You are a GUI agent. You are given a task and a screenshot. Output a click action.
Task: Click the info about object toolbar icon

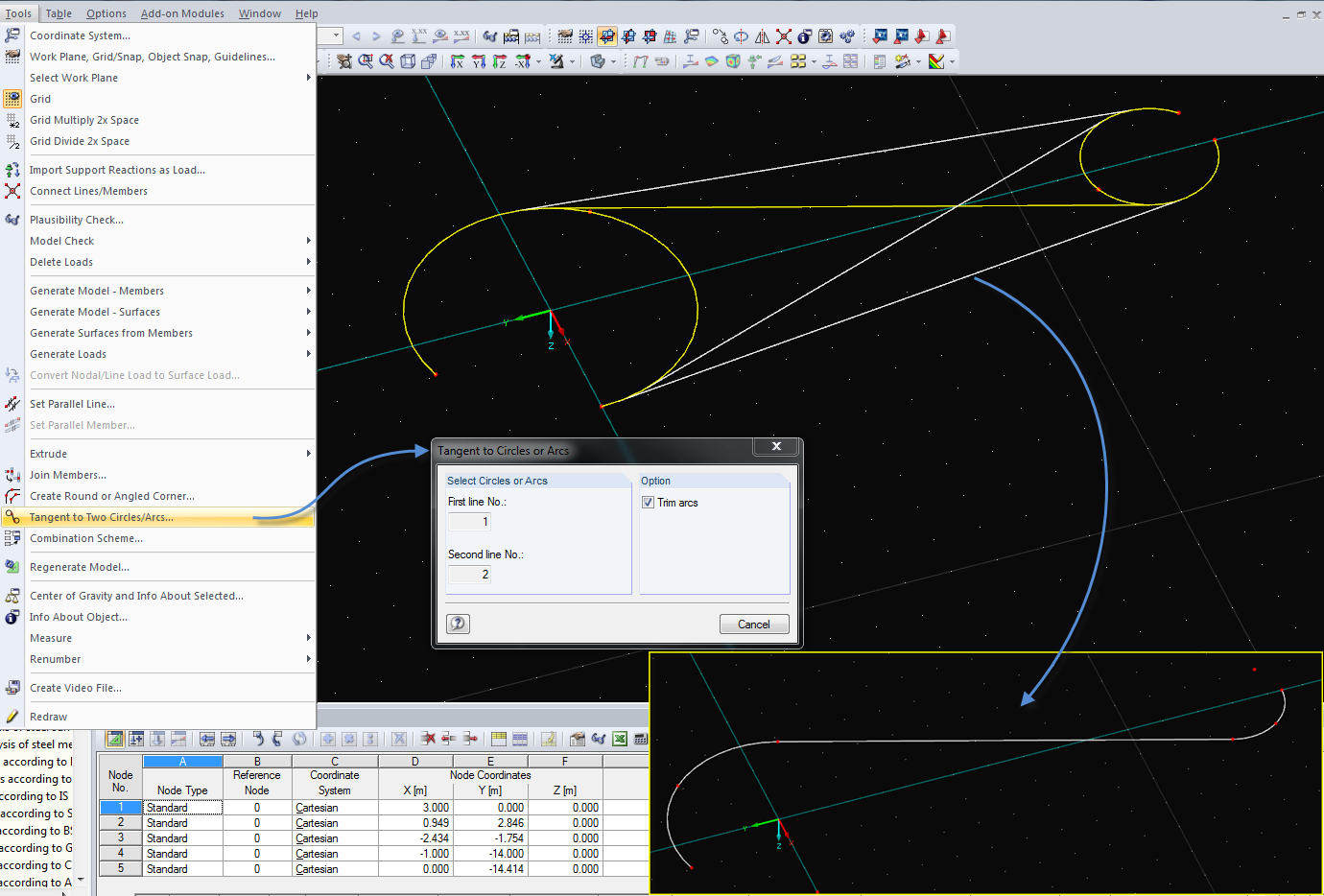(805, 36)
